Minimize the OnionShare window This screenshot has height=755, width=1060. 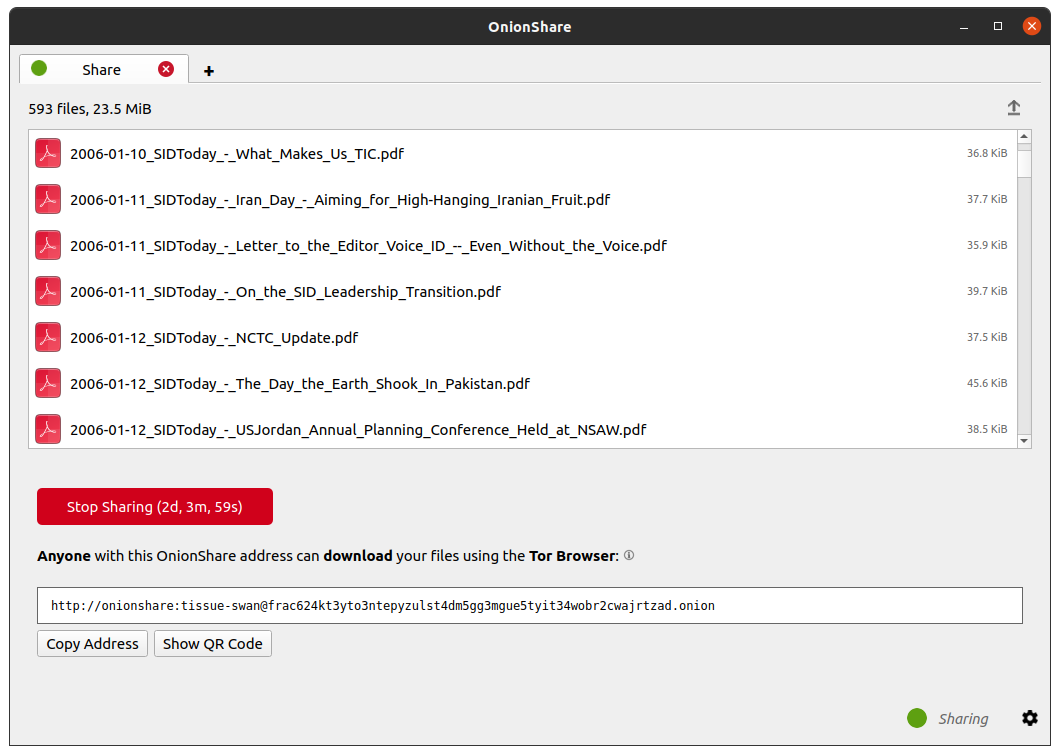964,27
